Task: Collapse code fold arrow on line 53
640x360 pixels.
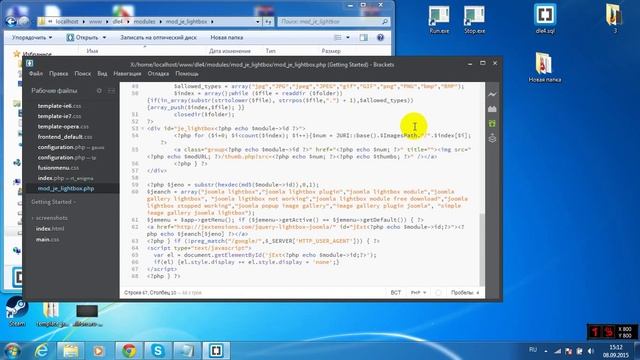Action: click(x=142, y=129)
